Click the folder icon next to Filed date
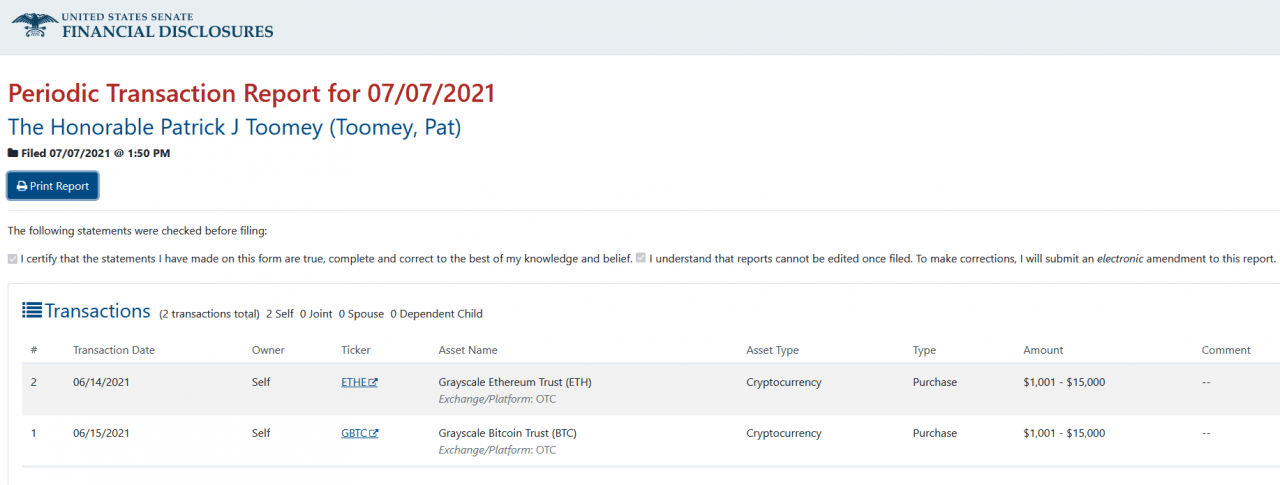This screenshot has height=485, width=1280. click(x=13, y=153)
